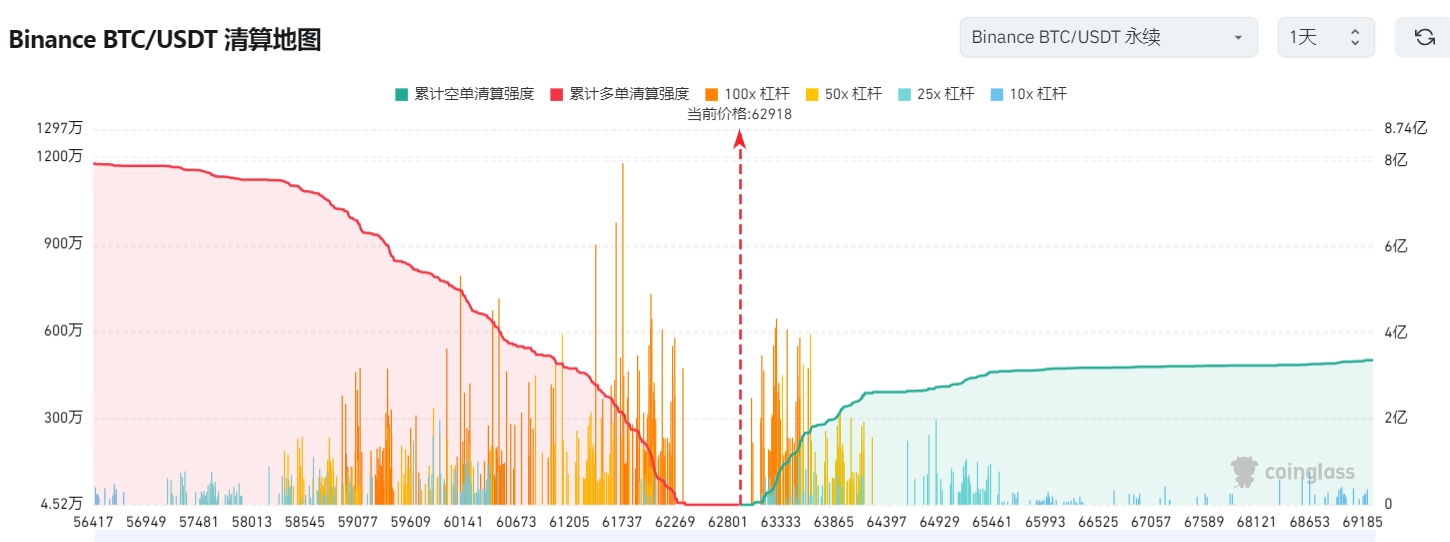Click the red arrowhead above current price line
Screen dimensions: 1450x542
click(740, 139)
